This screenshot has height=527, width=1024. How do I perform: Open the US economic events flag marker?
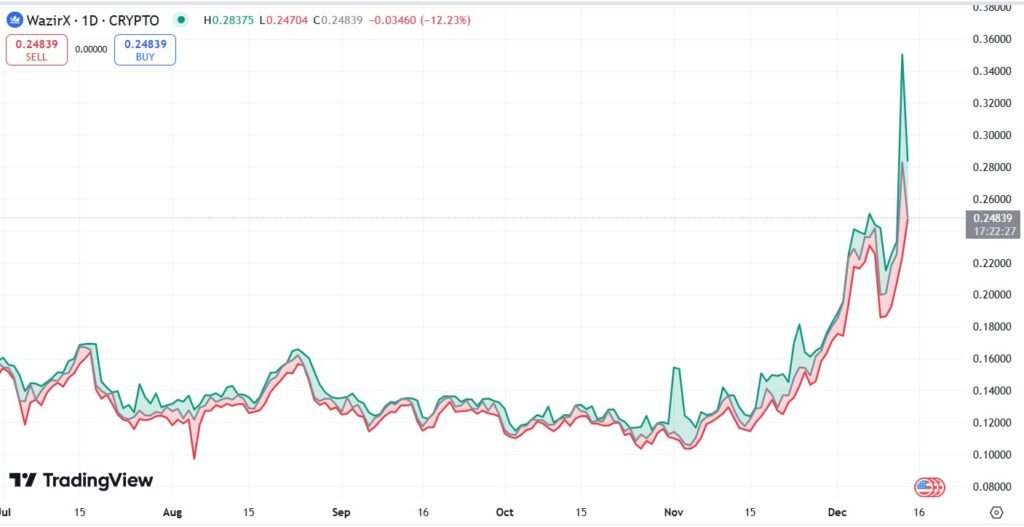click(x=928, y=487)
